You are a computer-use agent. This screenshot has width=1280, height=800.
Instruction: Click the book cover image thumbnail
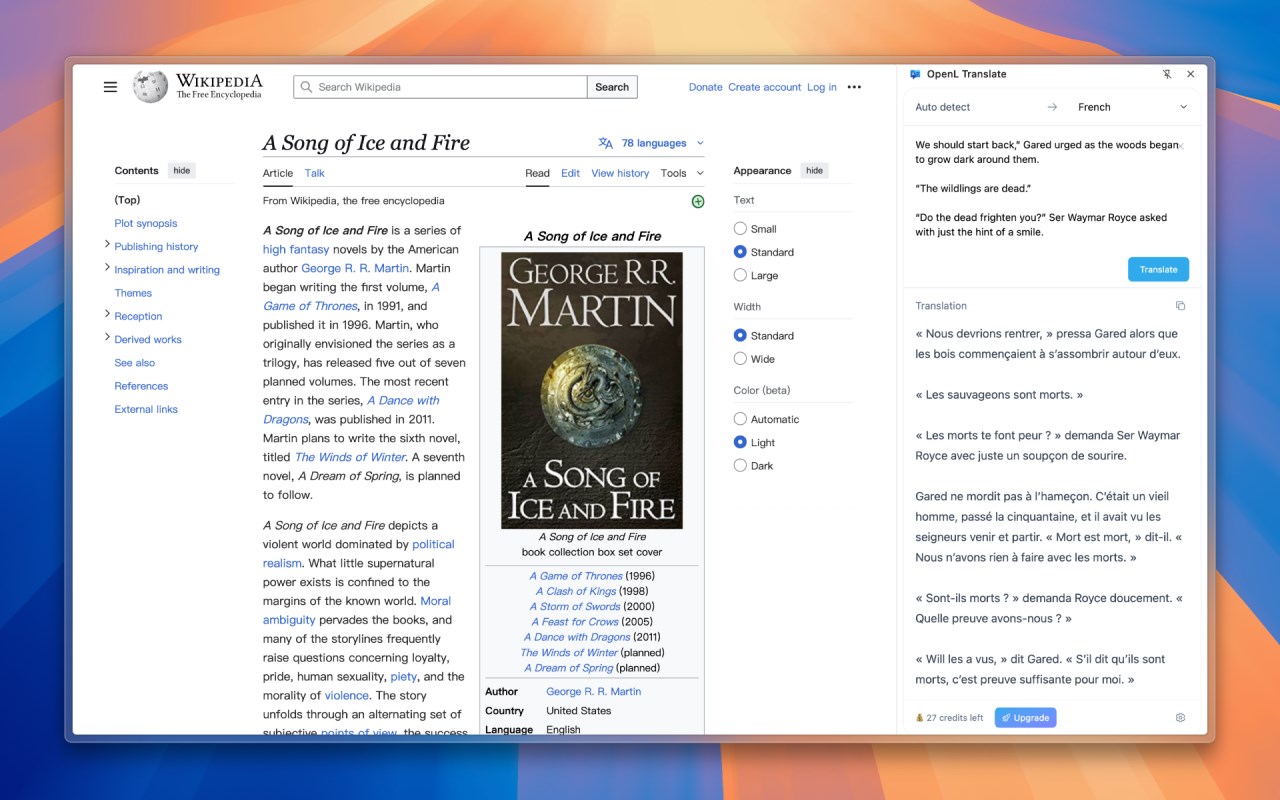tap(592, 391)
